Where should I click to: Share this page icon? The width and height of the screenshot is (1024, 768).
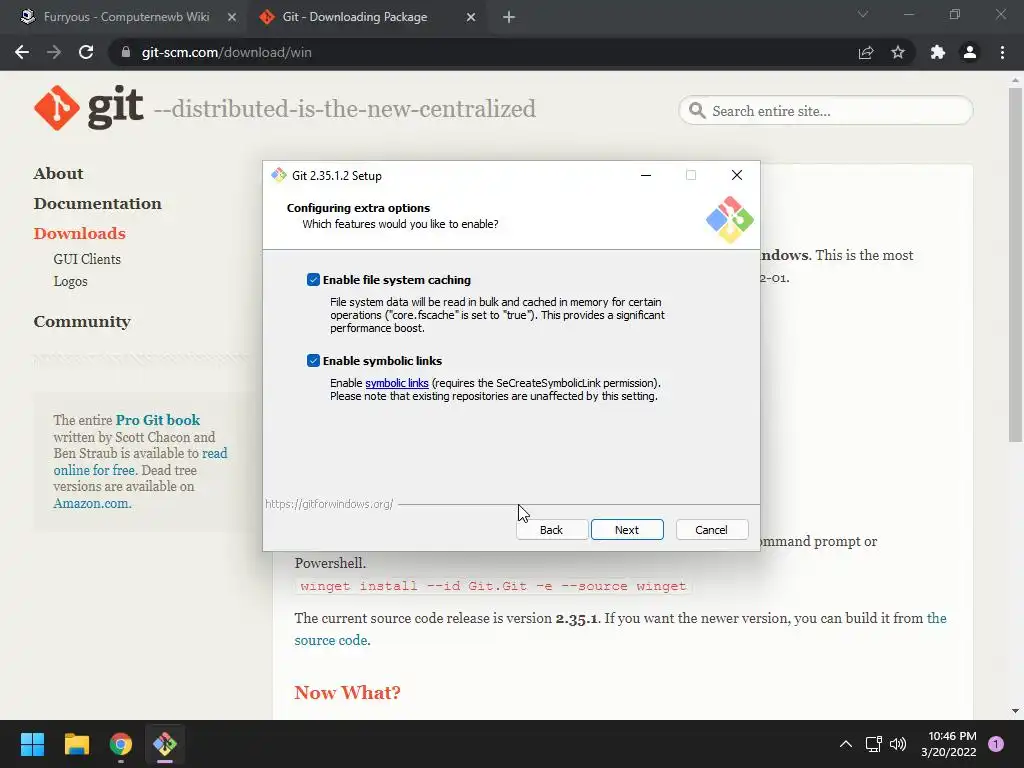(866, 52)
